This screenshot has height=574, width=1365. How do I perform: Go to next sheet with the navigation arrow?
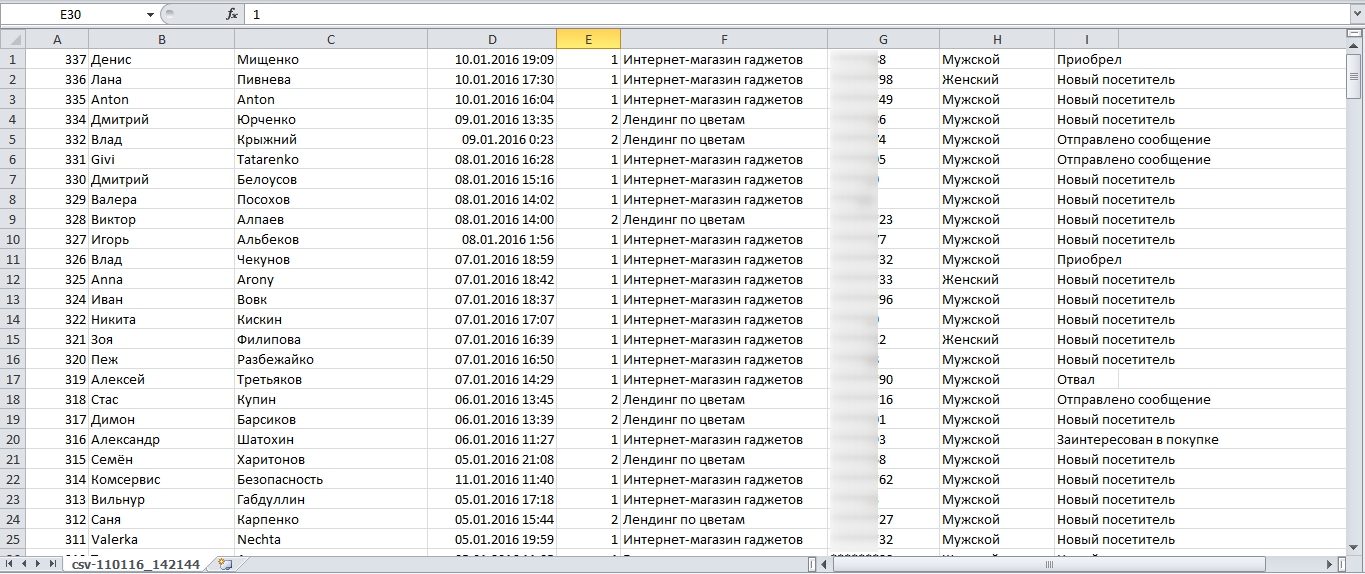point(38,564)
